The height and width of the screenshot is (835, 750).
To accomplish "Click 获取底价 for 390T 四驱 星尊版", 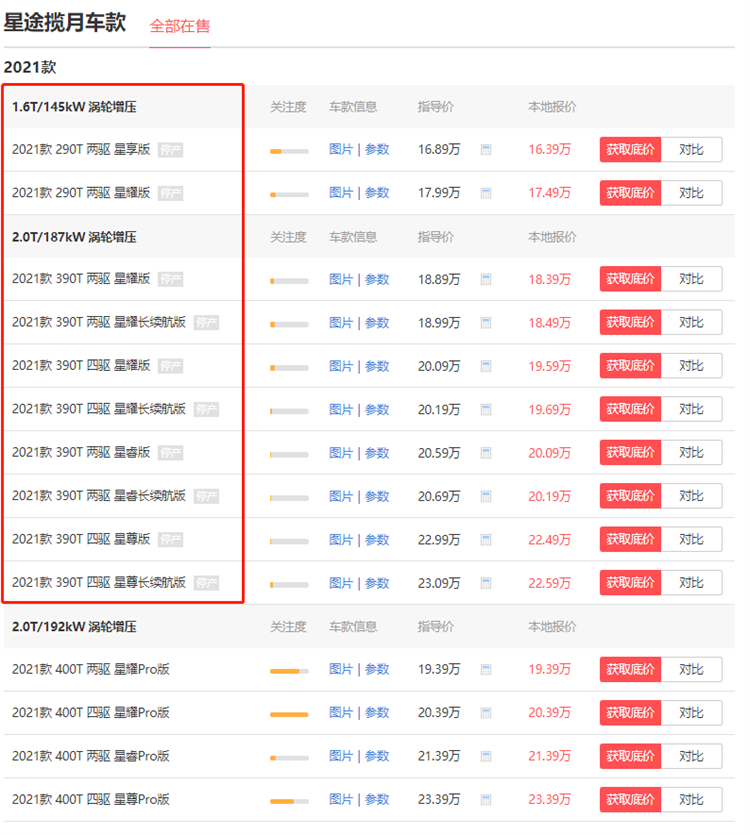I will (x=630, y=539).
